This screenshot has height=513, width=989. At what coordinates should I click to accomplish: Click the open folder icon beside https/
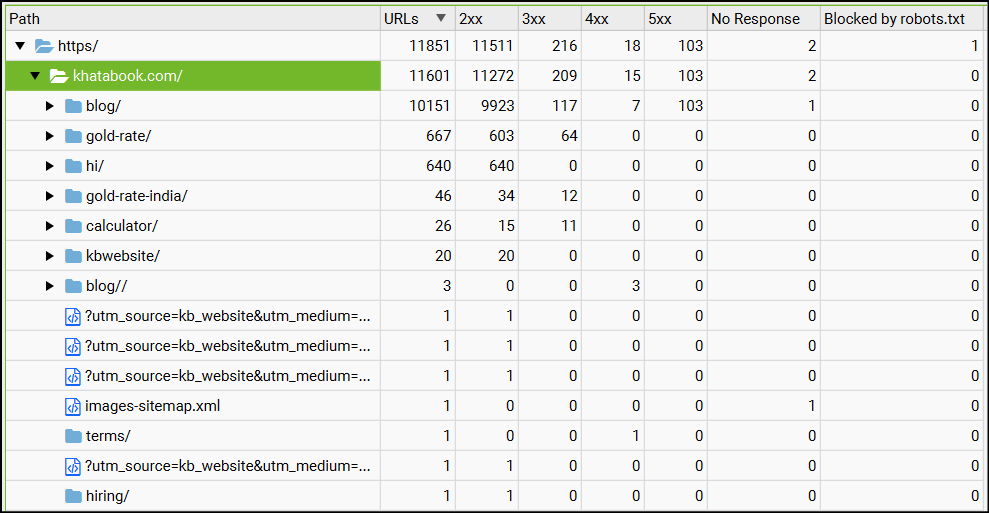[x=44, y=46]
